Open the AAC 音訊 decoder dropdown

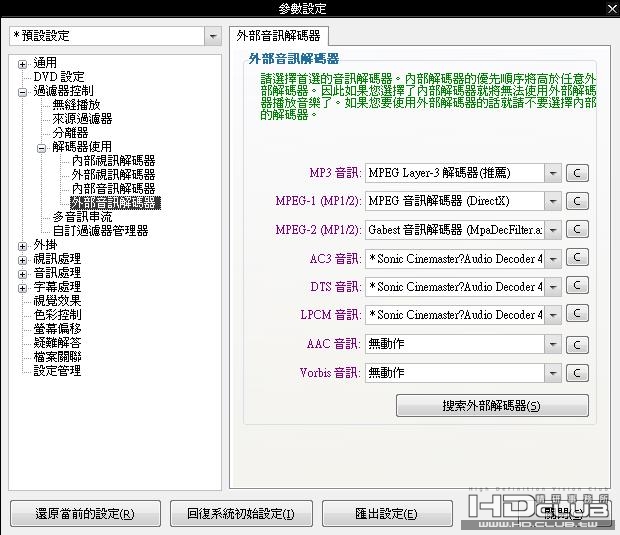coord(553,344)
